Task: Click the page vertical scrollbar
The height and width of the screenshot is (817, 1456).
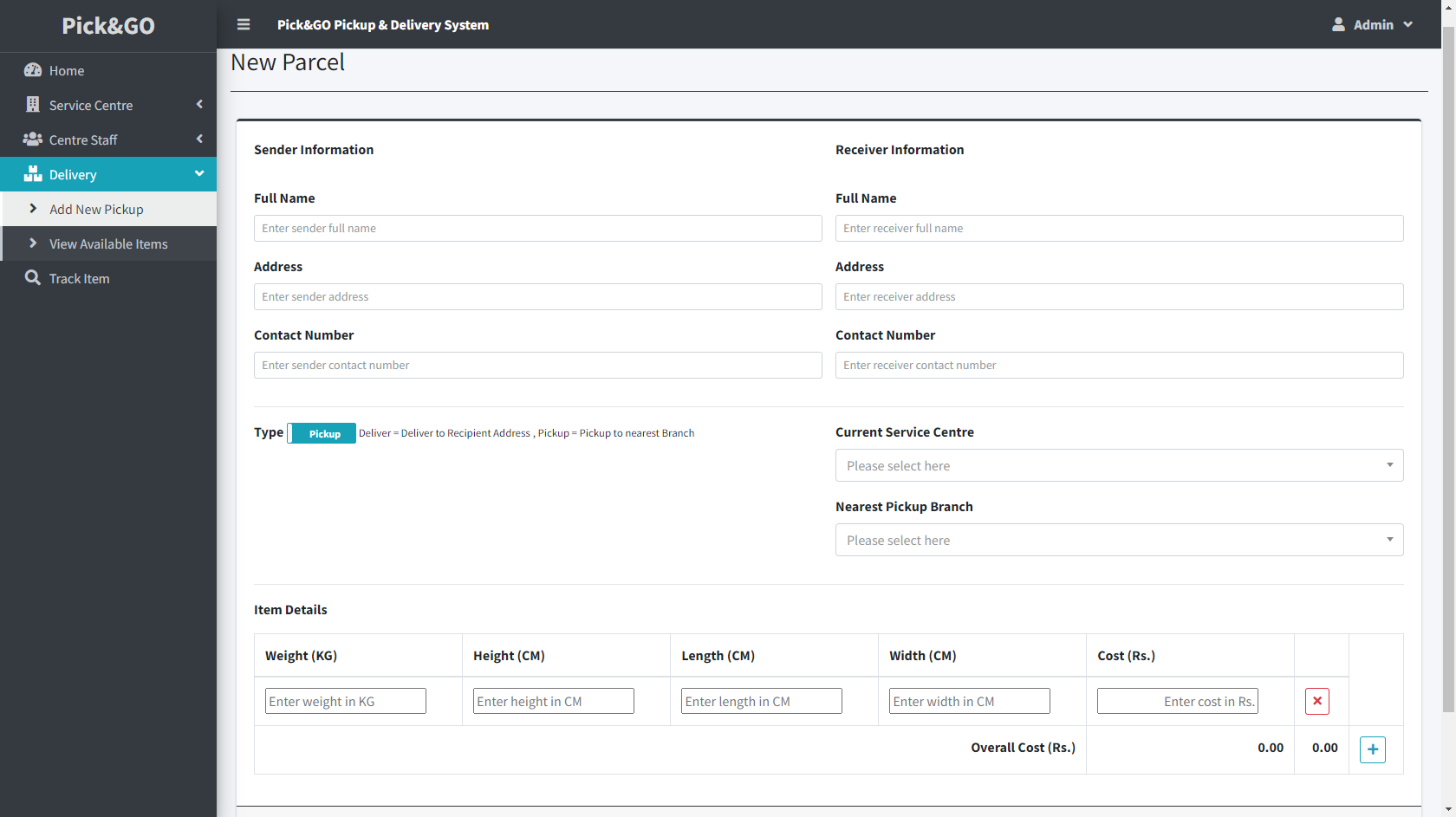Action: click(1448, 370)
